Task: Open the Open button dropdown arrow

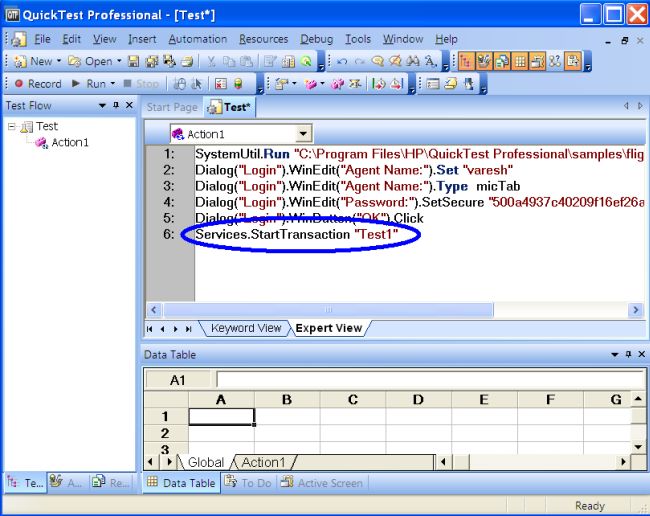Action: pos(119,61)
